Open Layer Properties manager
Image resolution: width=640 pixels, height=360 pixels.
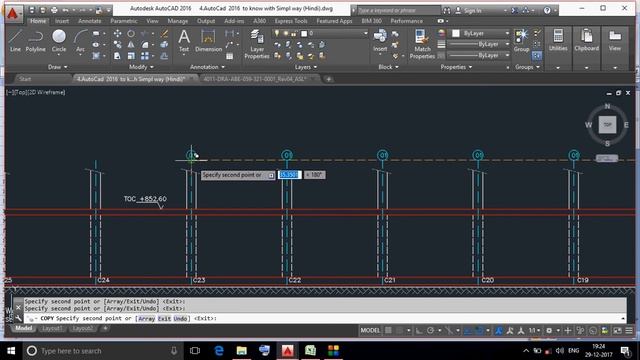pyautogui.click(x=257, y=44)
